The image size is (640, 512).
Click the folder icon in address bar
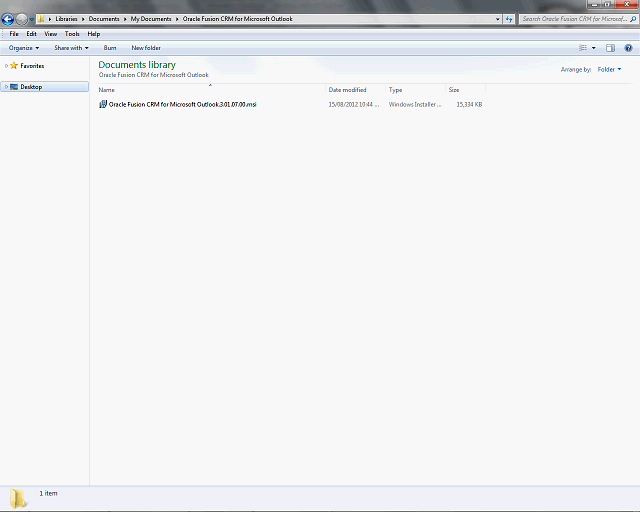click(41, 19)
